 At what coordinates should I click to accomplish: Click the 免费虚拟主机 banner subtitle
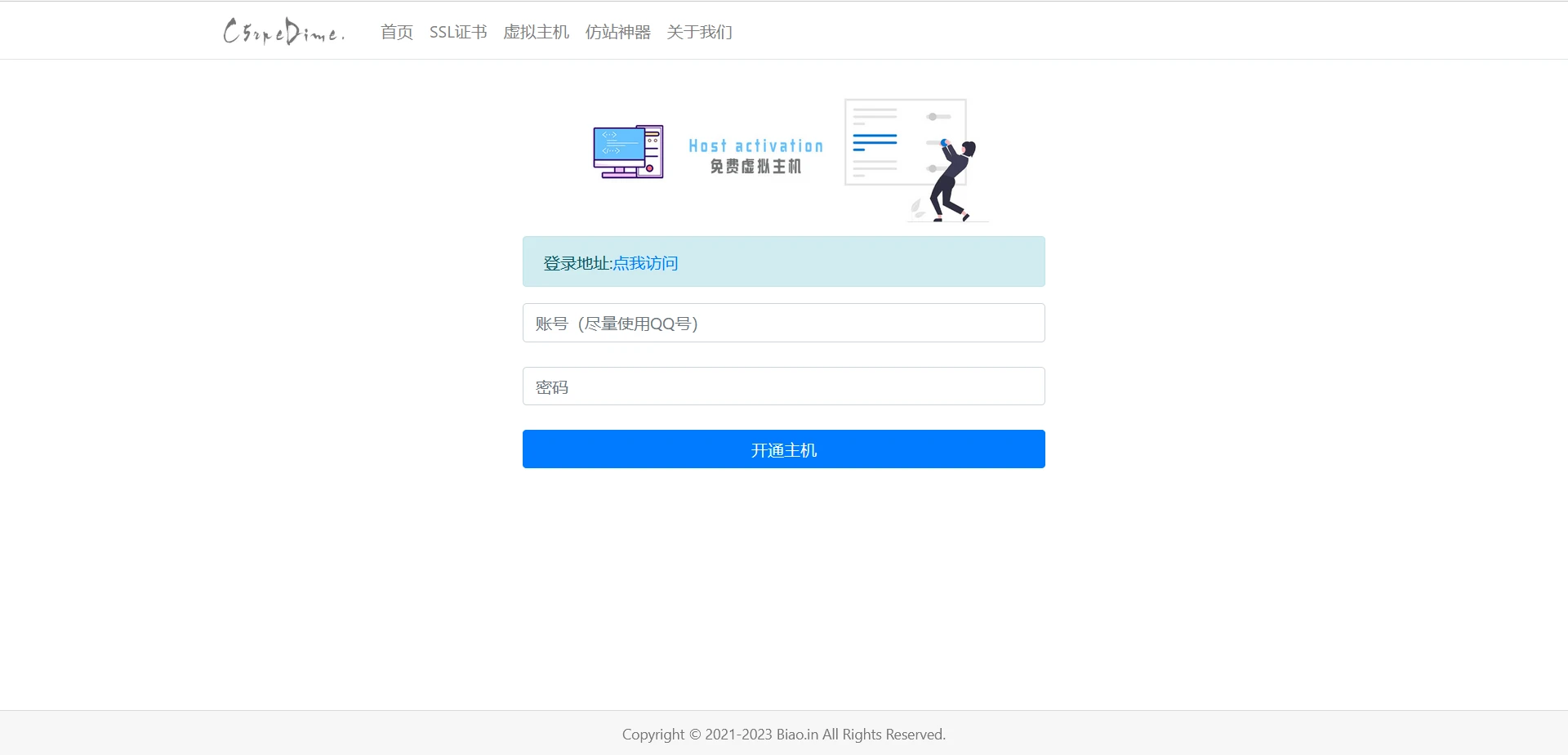tap(755, 167)
